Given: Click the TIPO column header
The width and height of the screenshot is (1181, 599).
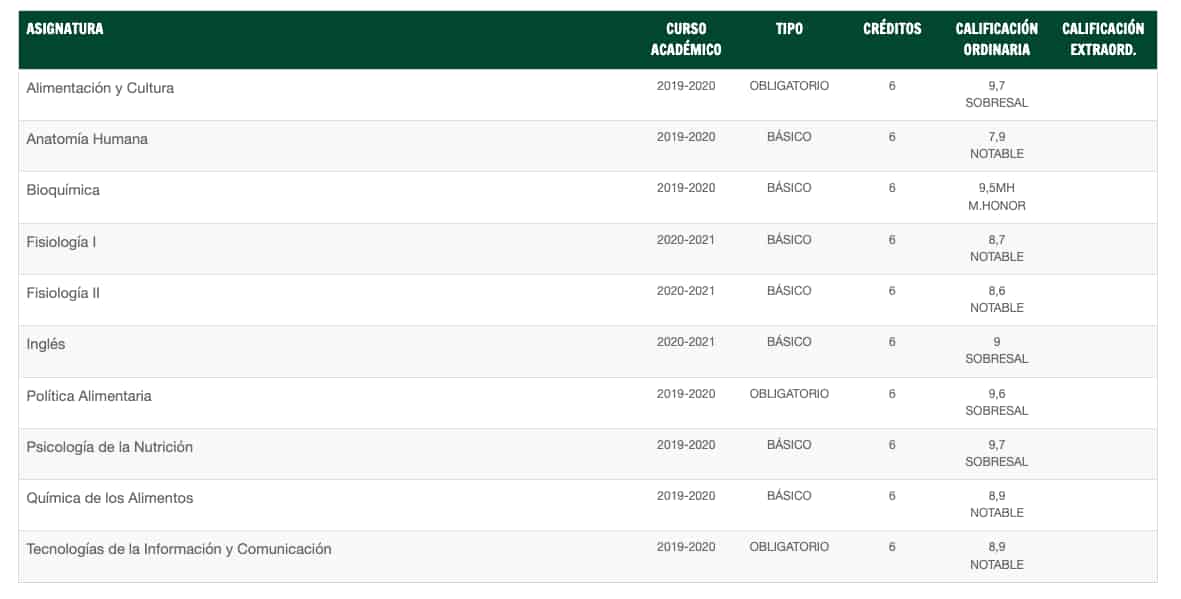Looking at the screenshot, I should click(x=789, y=29).
